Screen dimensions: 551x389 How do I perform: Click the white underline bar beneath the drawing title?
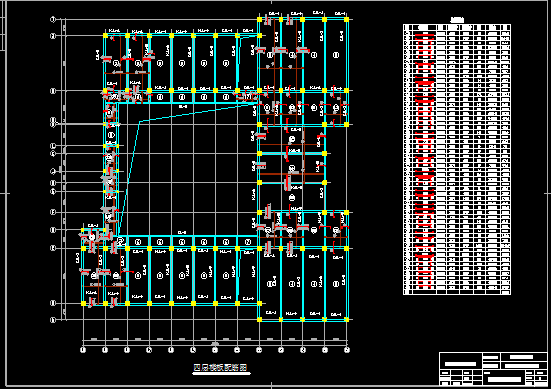point(221,374)
